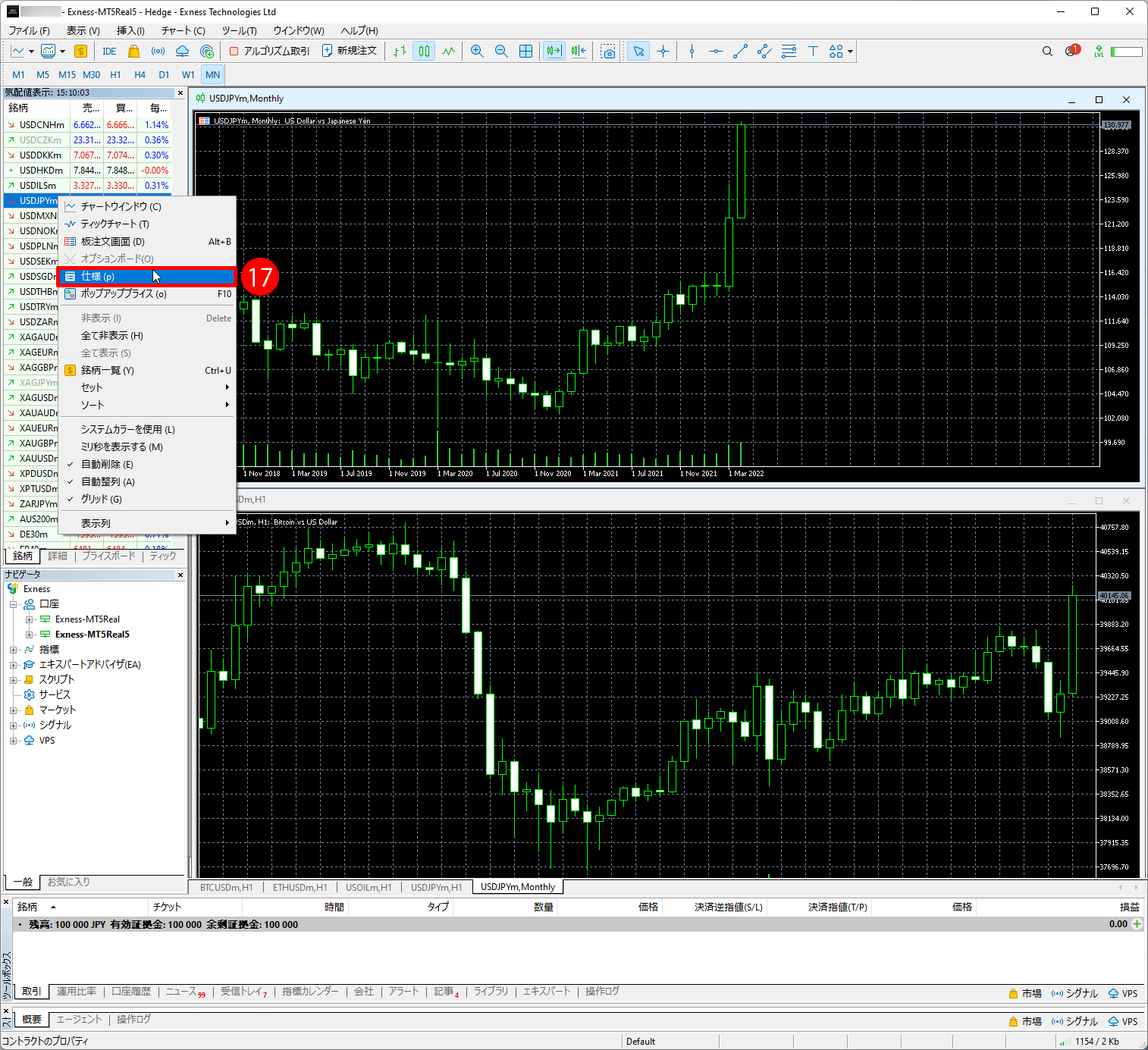Expand the 表示列 submenu

pyautogui.click(x=147, y=523)
